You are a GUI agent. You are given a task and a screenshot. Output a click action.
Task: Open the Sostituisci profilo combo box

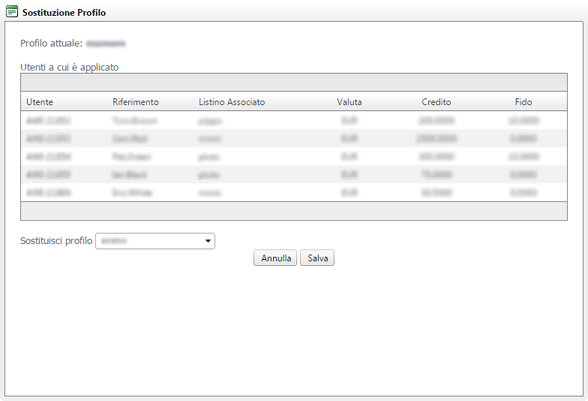pyautogui.click(x=155, y=241)
